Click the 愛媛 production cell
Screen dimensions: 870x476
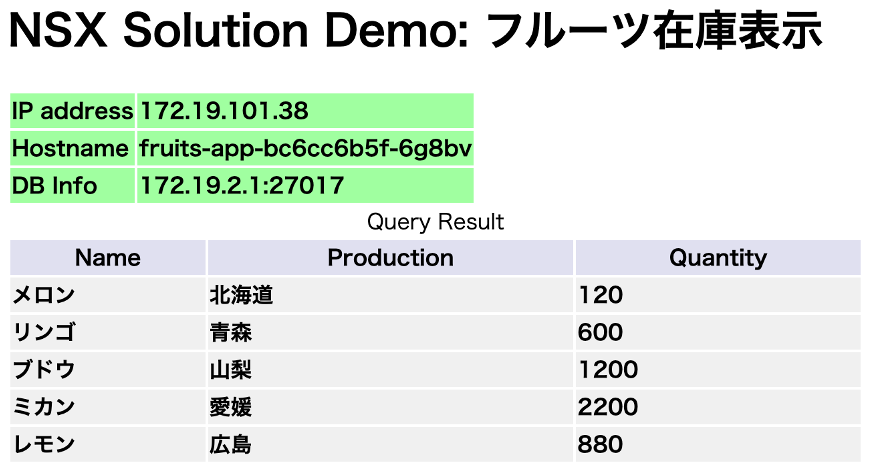pyautogui.click(x=231, y=407)
